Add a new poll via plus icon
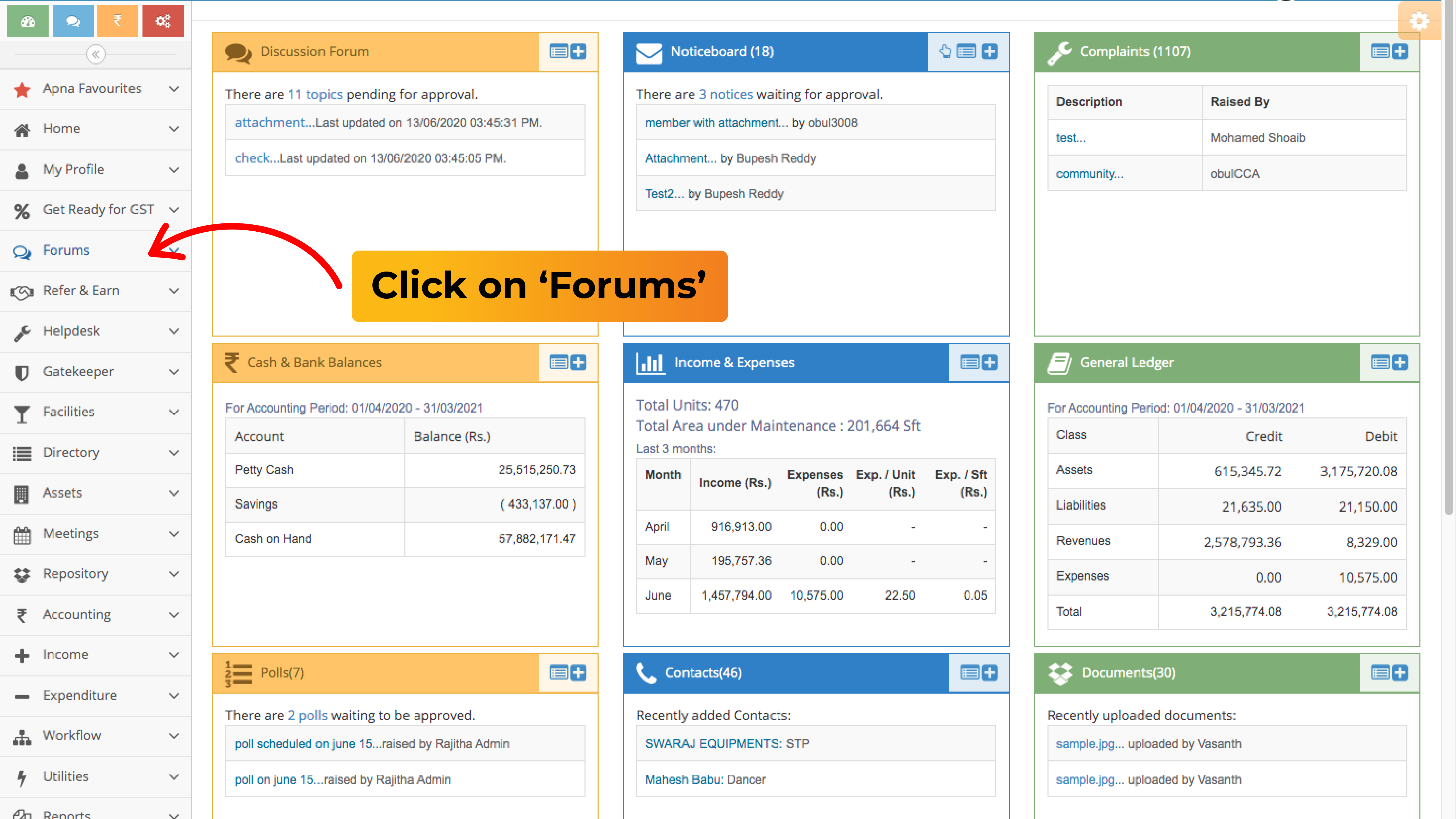This screenshot has width=1456, height=819. point(578,673)
